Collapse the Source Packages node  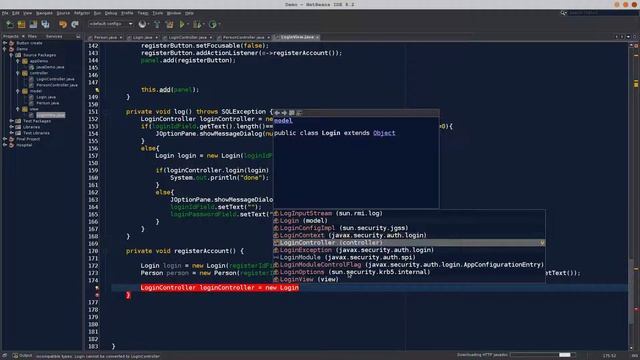[11, 55]
